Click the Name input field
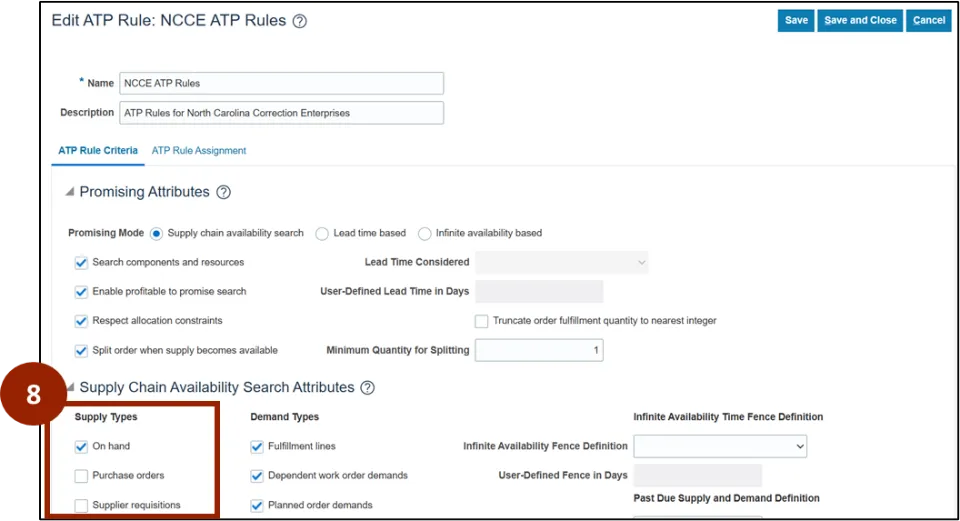The width and height of the screenshot is (960, 521). [x=281, y=83]
